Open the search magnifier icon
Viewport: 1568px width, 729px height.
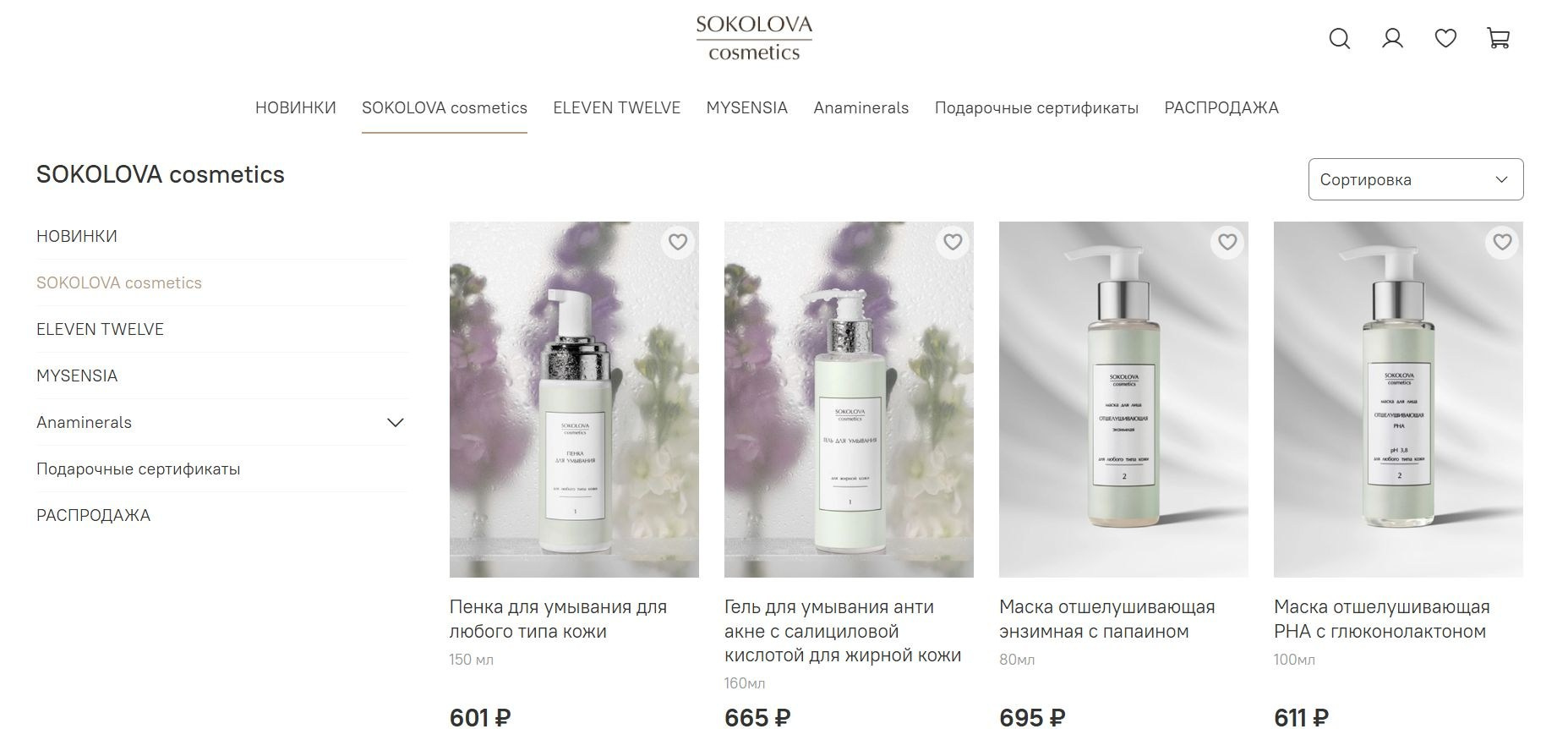1339,39
